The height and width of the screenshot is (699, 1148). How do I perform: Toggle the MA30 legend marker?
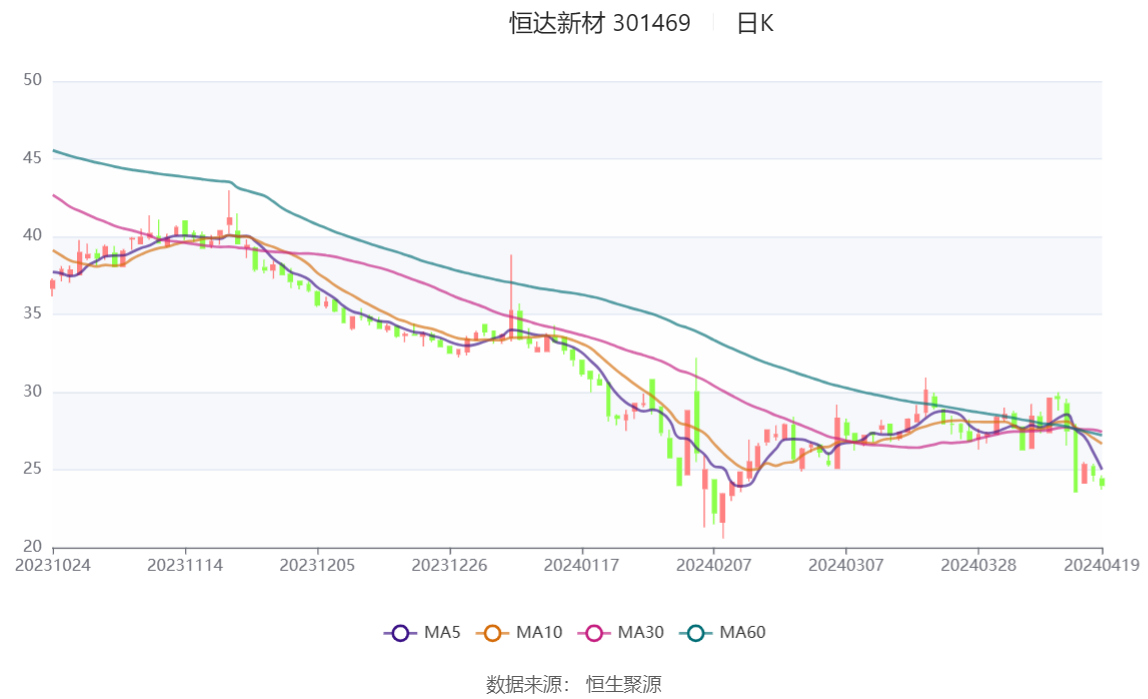pos(594,633)
